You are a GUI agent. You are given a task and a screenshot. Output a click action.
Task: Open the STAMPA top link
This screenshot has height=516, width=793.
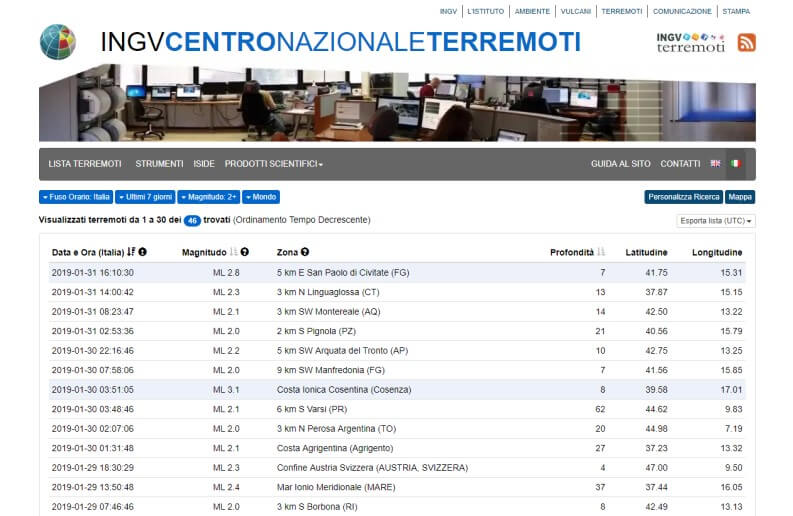click(x=736, y=11)
